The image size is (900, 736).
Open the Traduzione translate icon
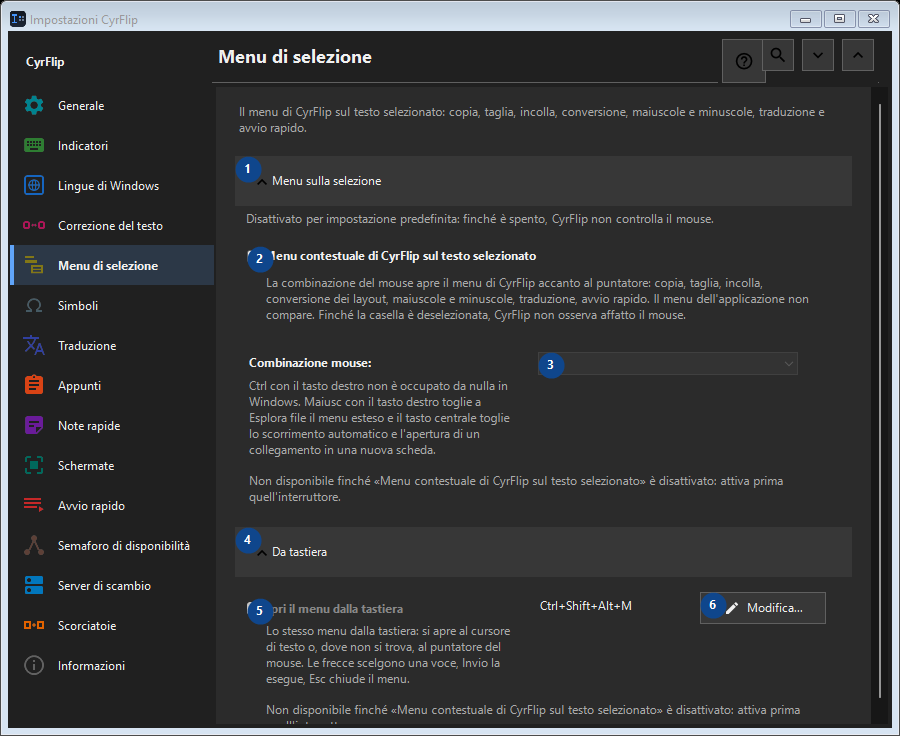coord(34,346)
